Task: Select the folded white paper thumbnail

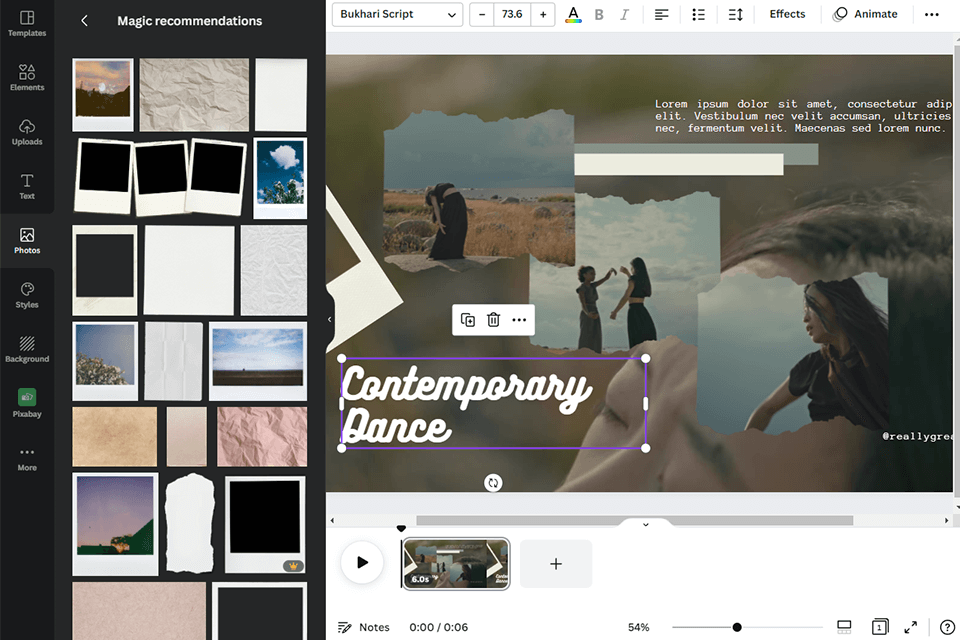Action: (x=174, y=361)
